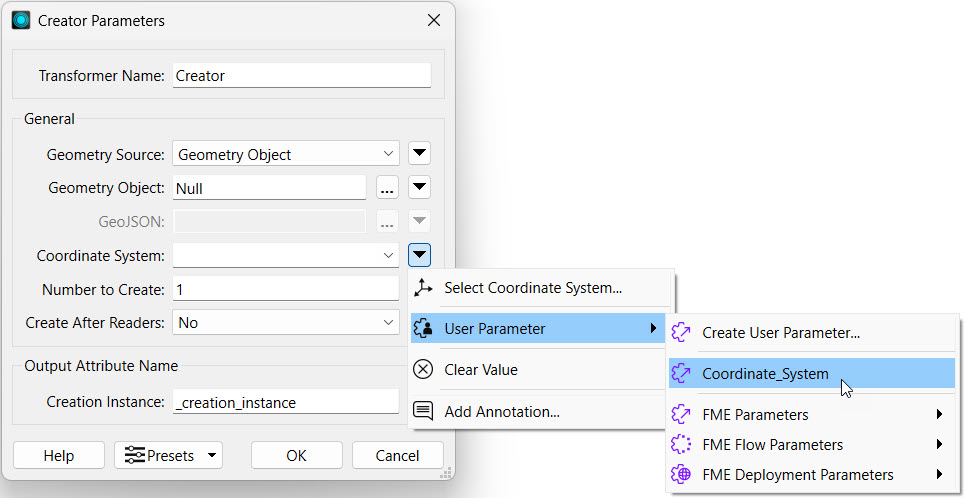Open Geometry Object arrow menu button
966x498 pixels.
(x=420, y=187)
